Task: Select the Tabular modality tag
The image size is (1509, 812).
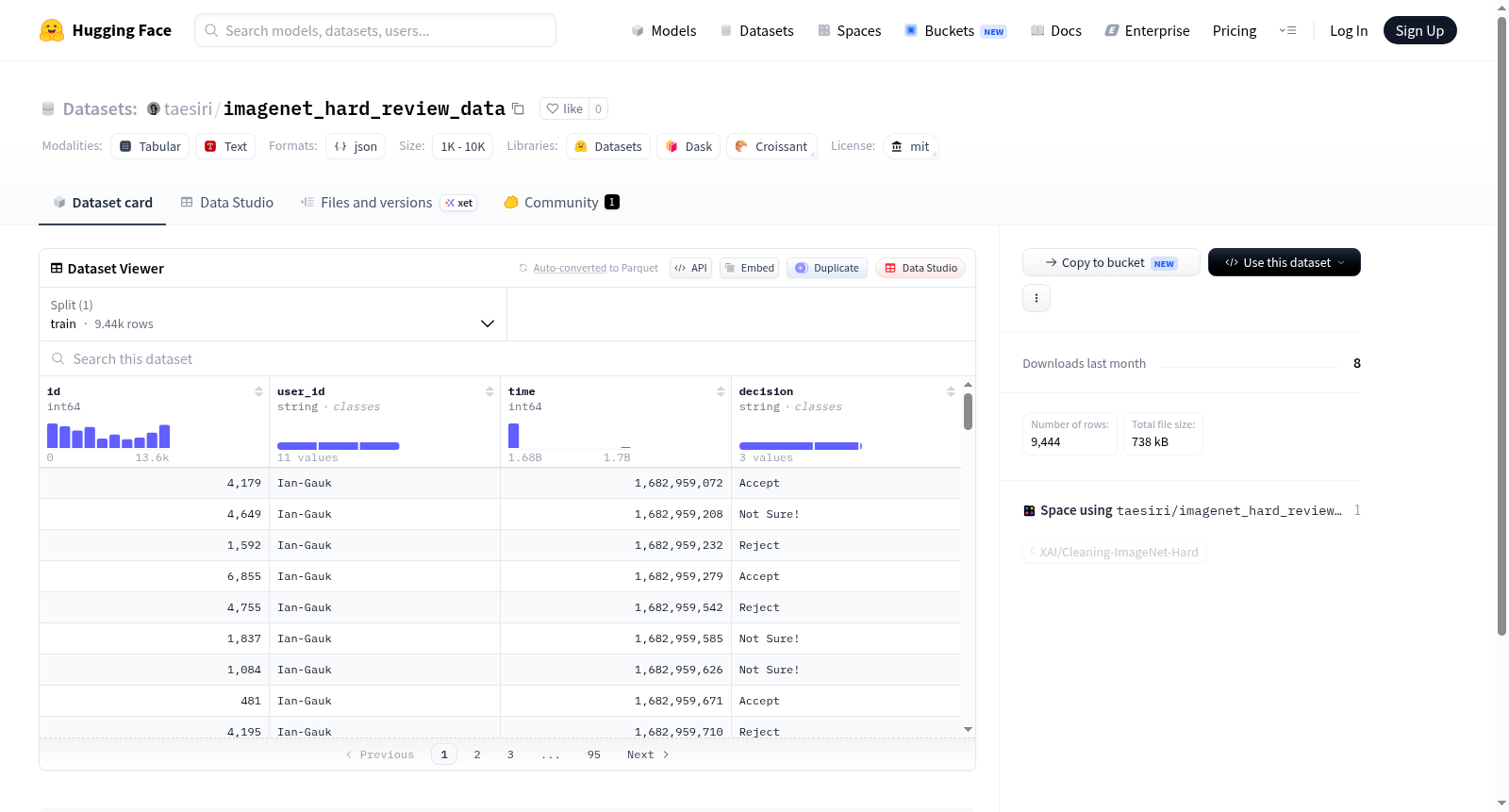Action: [150, 146]
